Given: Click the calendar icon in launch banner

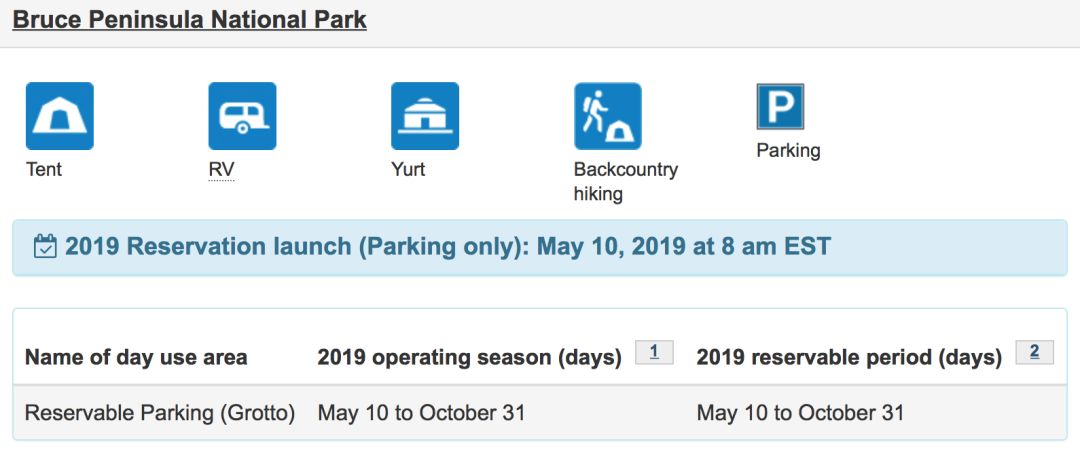Looking at the screenshot, I should [45, 246].
